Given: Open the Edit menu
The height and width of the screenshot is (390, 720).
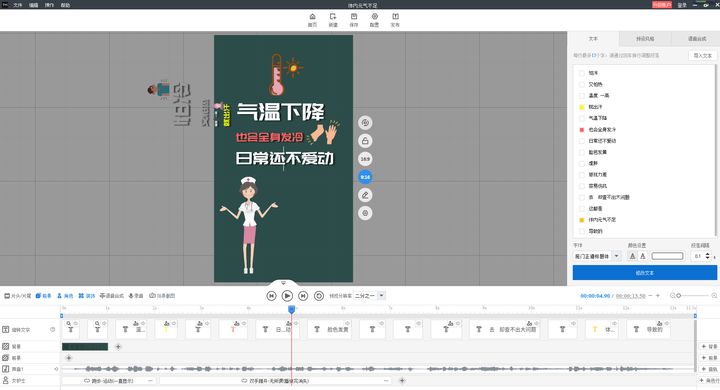Looking at the screenshot, I should 34,5.
